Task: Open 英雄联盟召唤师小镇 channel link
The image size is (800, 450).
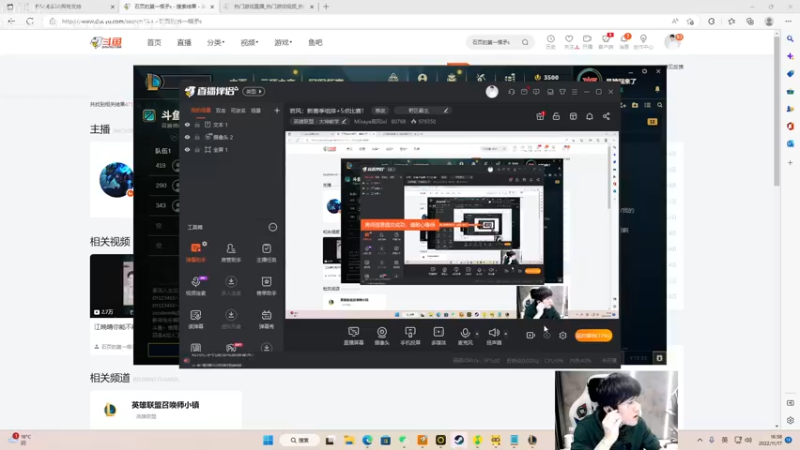Action: [165, 405]
